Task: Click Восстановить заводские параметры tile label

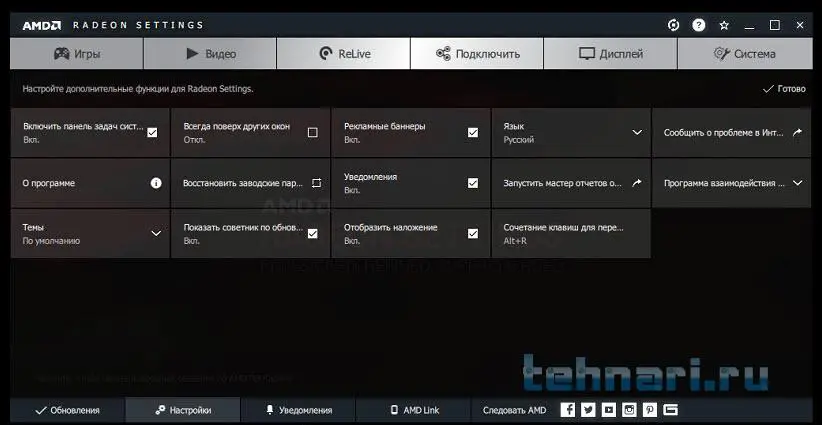Action: (243, 183)
